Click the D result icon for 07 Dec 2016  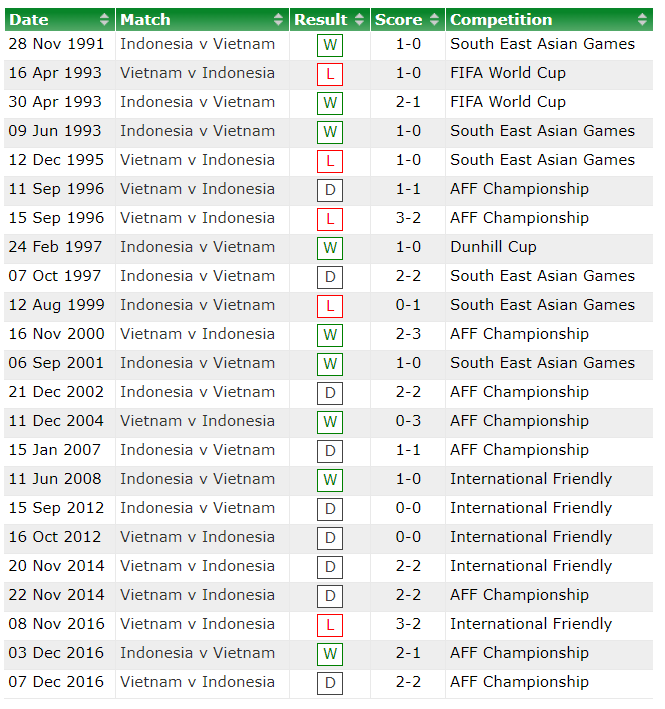pyautogui.click(x=330, y=683)
